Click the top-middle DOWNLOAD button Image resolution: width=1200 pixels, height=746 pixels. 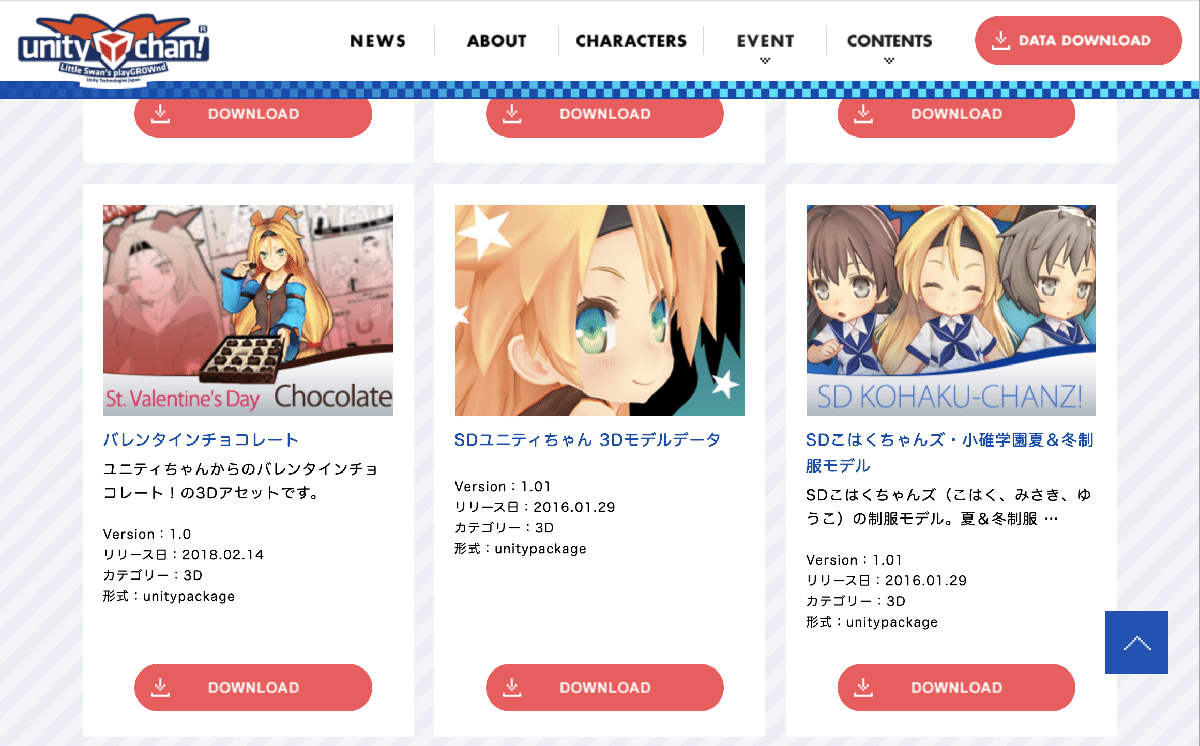click(605, 113)
